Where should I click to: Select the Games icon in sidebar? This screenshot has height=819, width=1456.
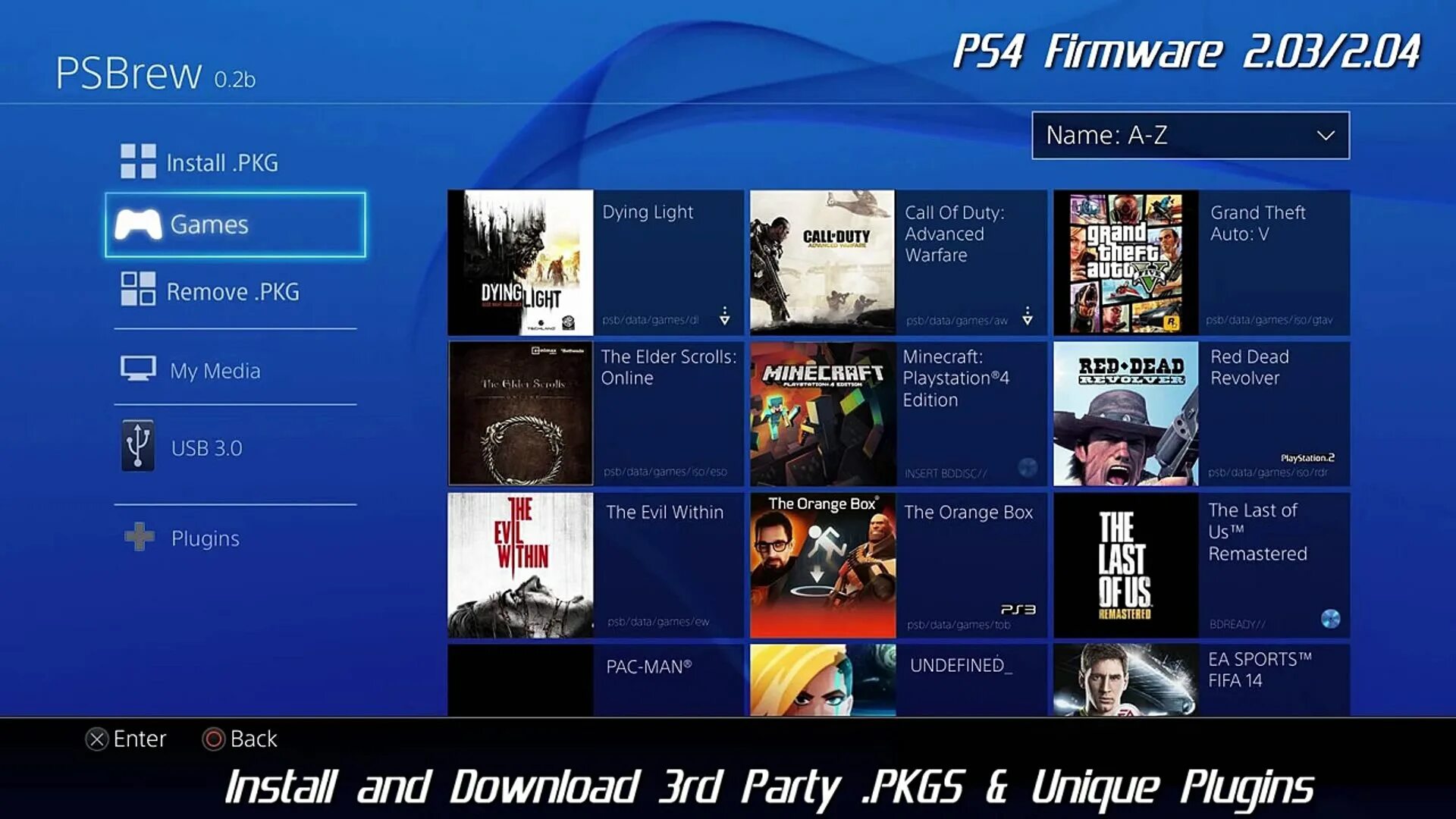click(x=142, y=224)
